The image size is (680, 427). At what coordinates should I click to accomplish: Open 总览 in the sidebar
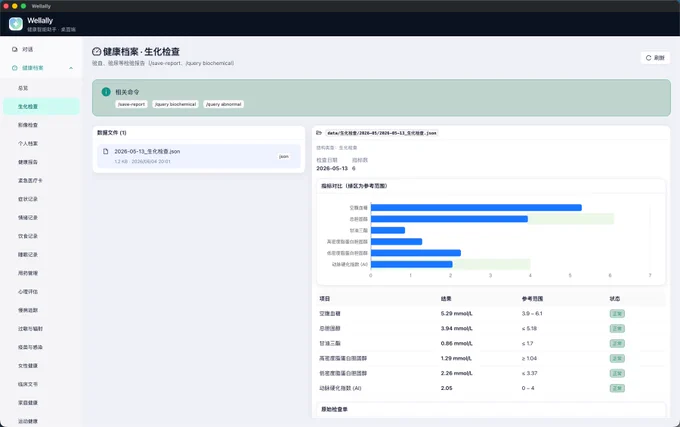pyautogui.click(x=41, y=88)
